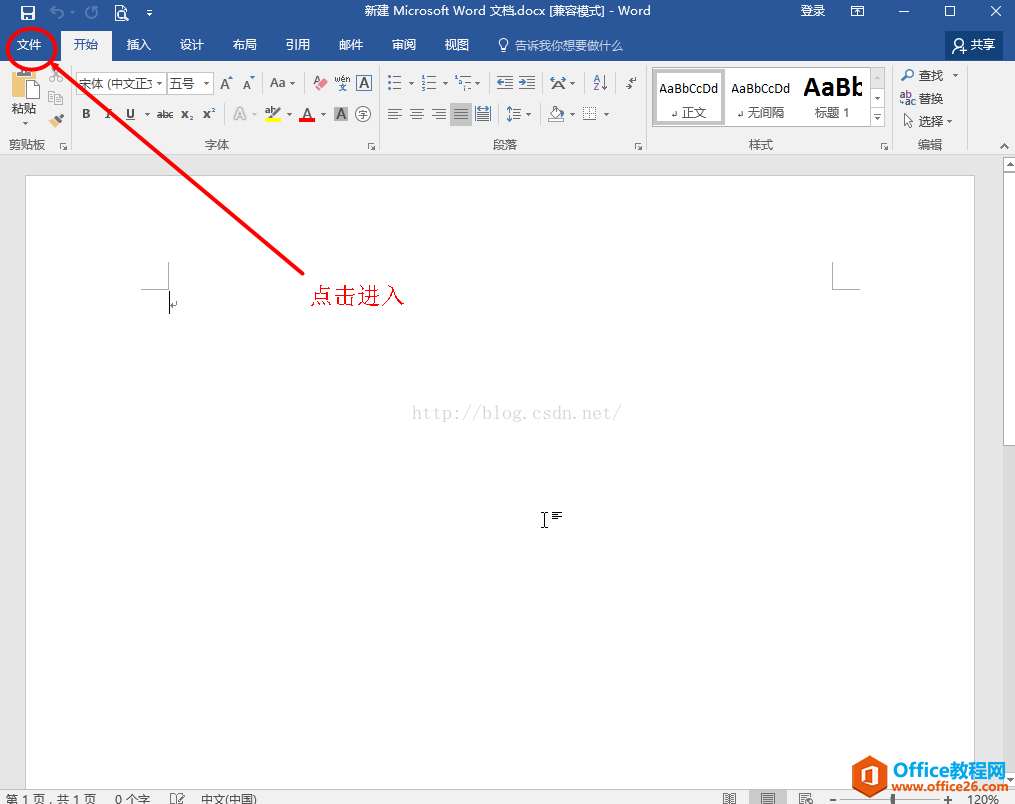Click the Undo arrow icon
This screenshot has width=1015, height=804.
57,12
